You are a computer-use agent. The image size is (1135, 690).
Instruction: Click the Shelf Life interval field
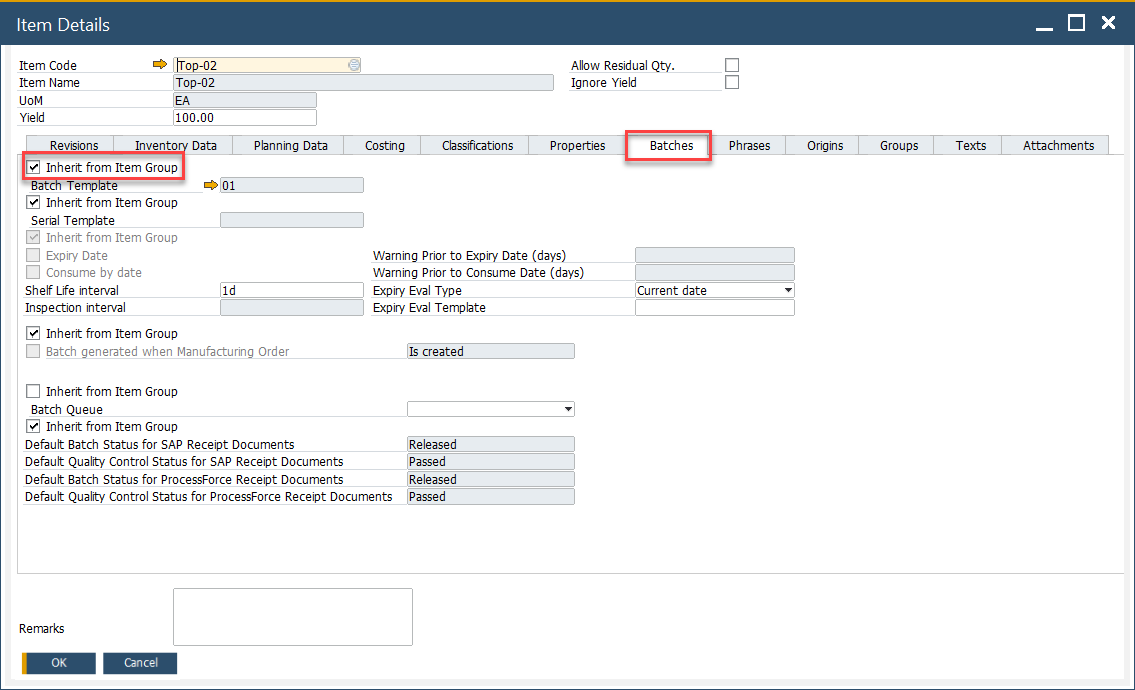tap(291, 290)
